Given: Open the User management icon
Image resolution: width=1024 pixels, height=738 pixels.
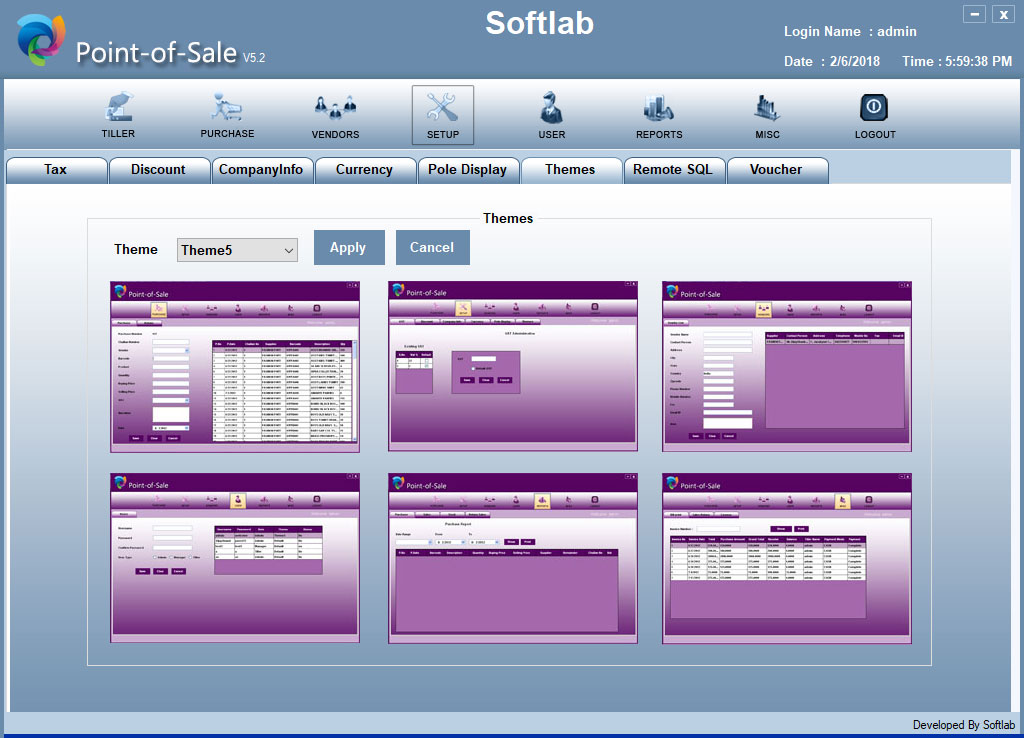Looking at the screenshot, I should click(x=551, y=108).
